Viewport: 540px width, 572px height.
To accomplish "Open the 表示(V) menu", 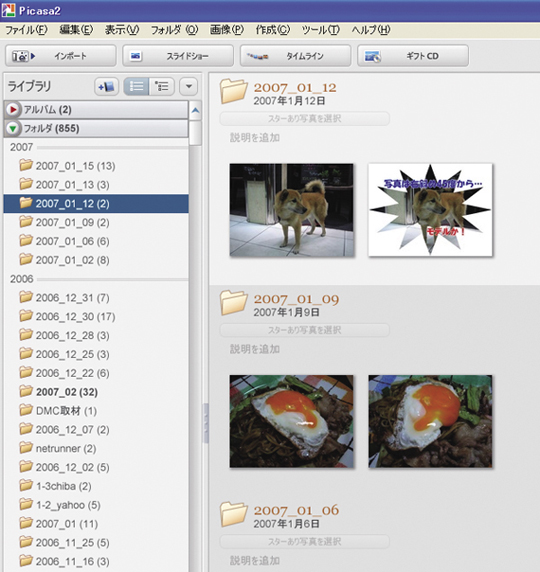I will click(x=122, y=30).
